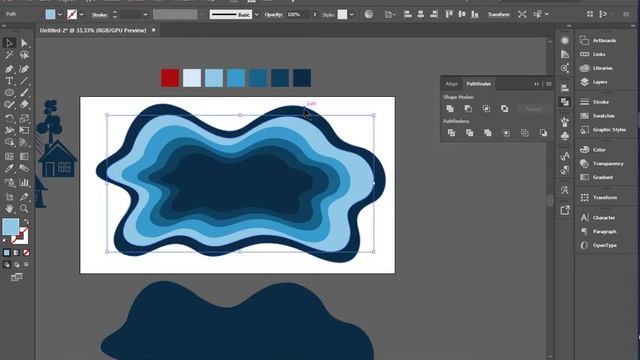The image size is (640, 360).
Task: Swap fill and stroke colors
Action: 26,222
